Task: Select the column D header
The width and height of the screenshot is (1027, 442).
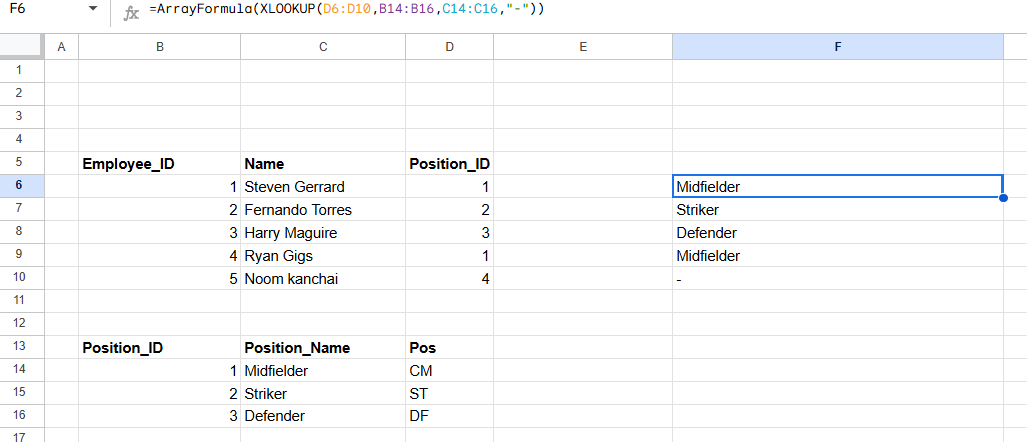Action: [x=449, y=46]
